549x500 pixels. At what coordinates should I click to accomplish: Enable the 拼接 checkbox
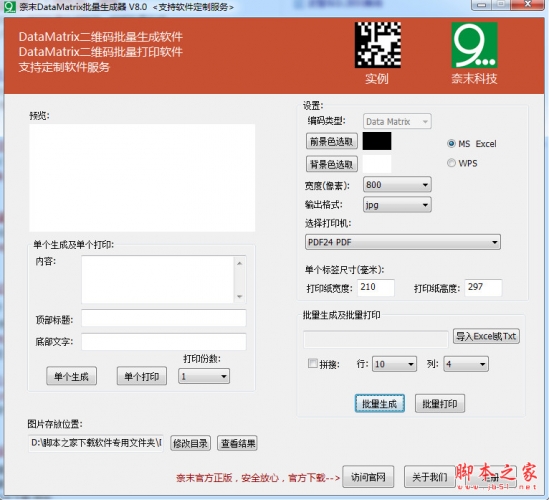pos(312,363)
